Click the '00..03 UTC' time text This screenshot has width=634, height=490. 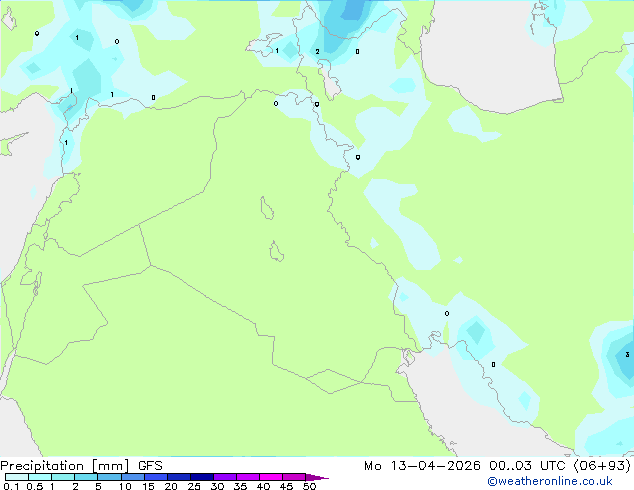click(x=528, y=466)
